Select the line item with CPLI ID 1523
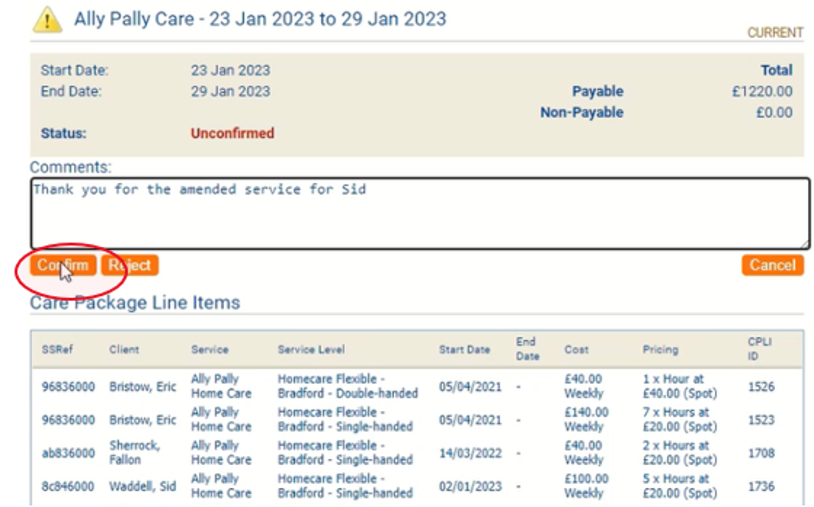 760,420
